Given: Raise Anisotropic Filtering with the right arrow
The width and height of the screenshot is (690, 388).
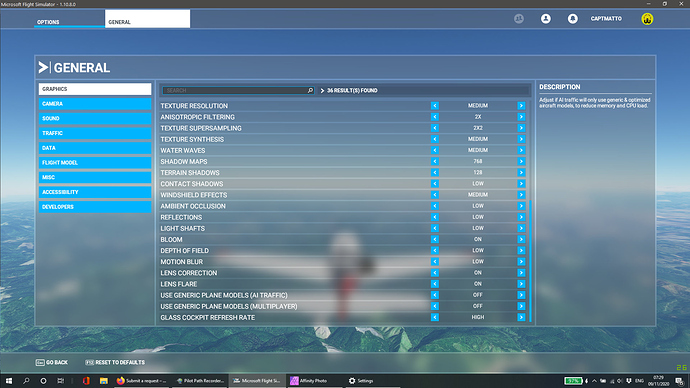Looking at the screenshot, I should [521, 117].
